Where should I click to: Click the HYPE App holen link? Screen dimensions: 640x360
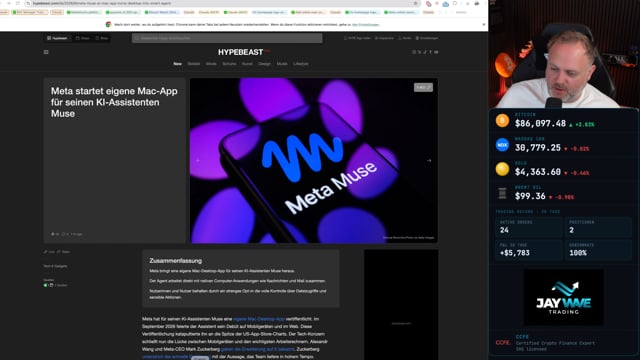[357, 38]
